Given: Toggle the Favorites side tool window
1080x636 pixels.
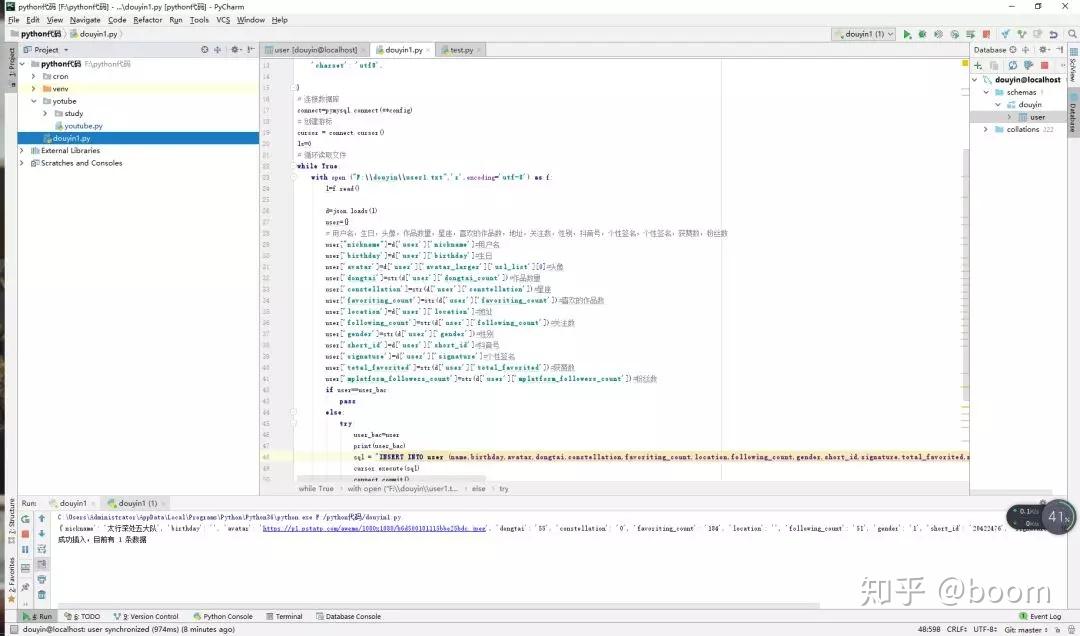Looking at the screenshot, I should pos(11,579).
